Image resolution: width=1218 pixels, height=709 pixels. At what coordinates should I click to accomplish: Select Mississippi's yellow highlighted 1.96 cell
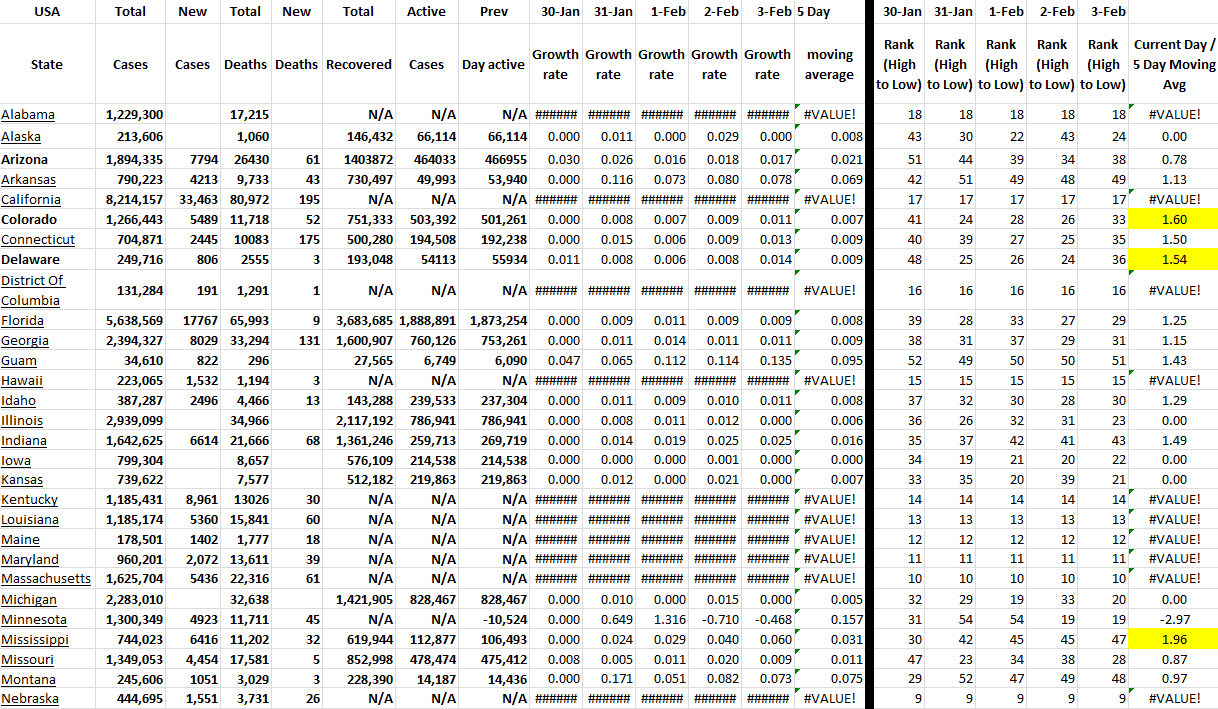pyautogui.click(x=1174, y=640)
